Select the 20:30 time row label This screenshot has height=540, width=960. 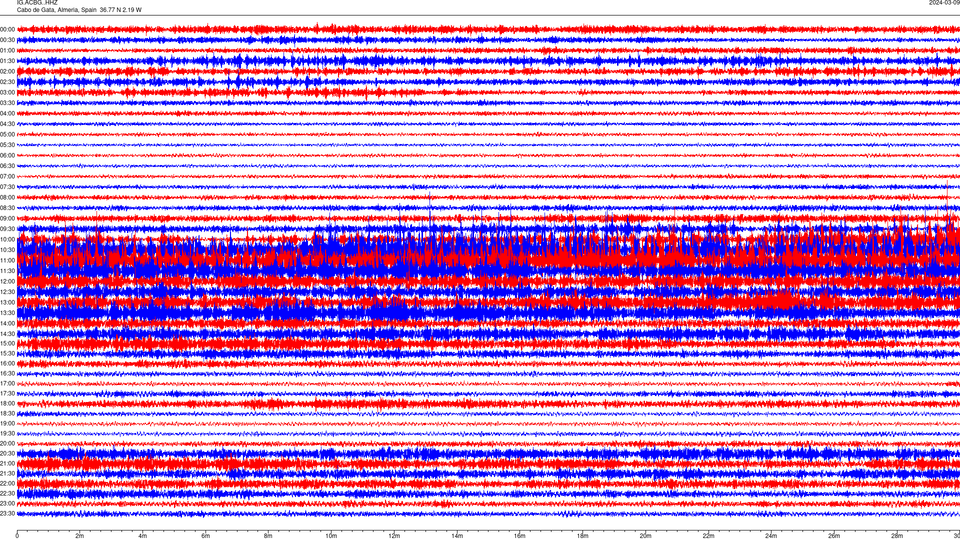pos(7,454)
